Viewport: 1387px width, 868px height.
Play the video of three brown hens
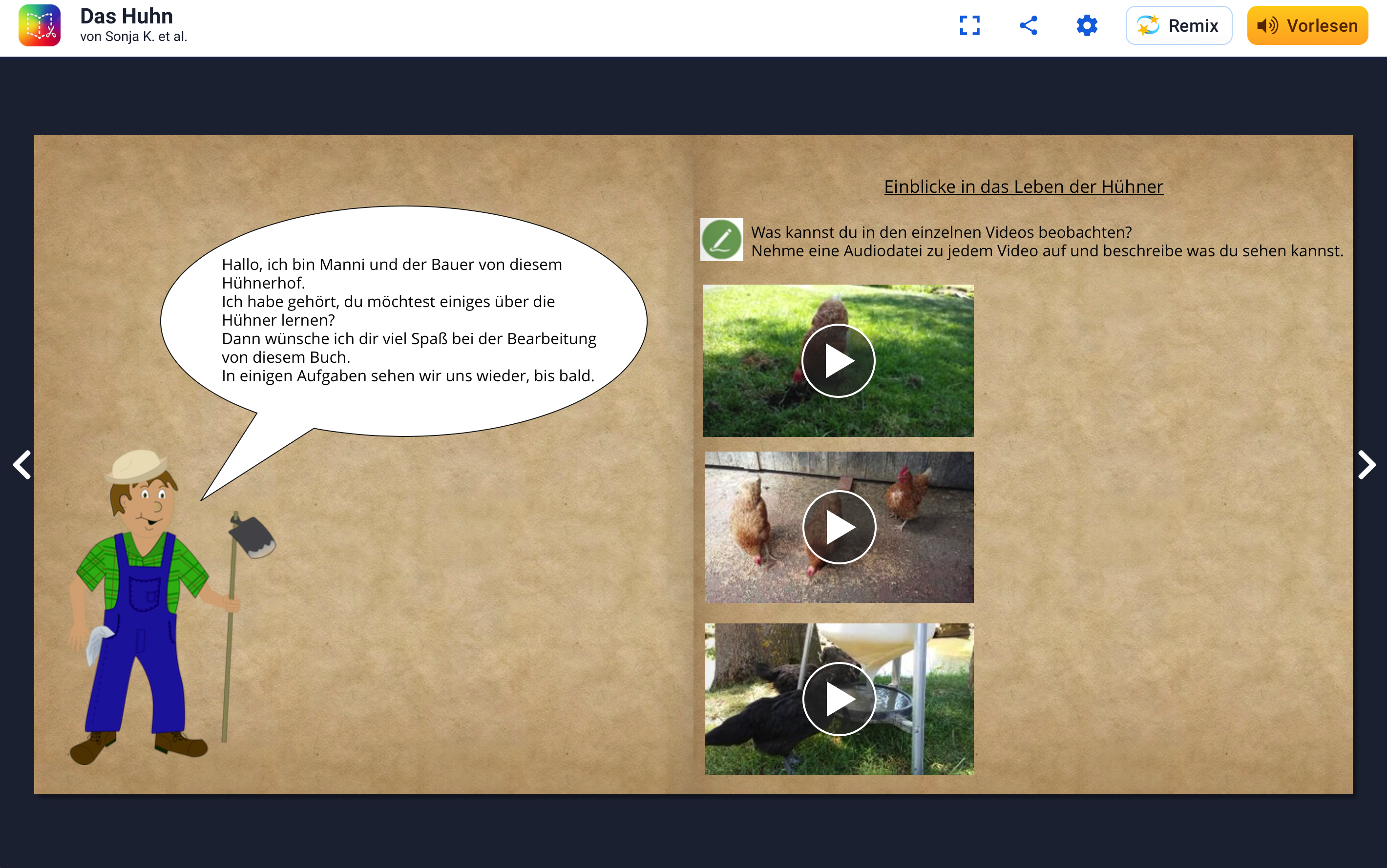click(x=839, y=527)
